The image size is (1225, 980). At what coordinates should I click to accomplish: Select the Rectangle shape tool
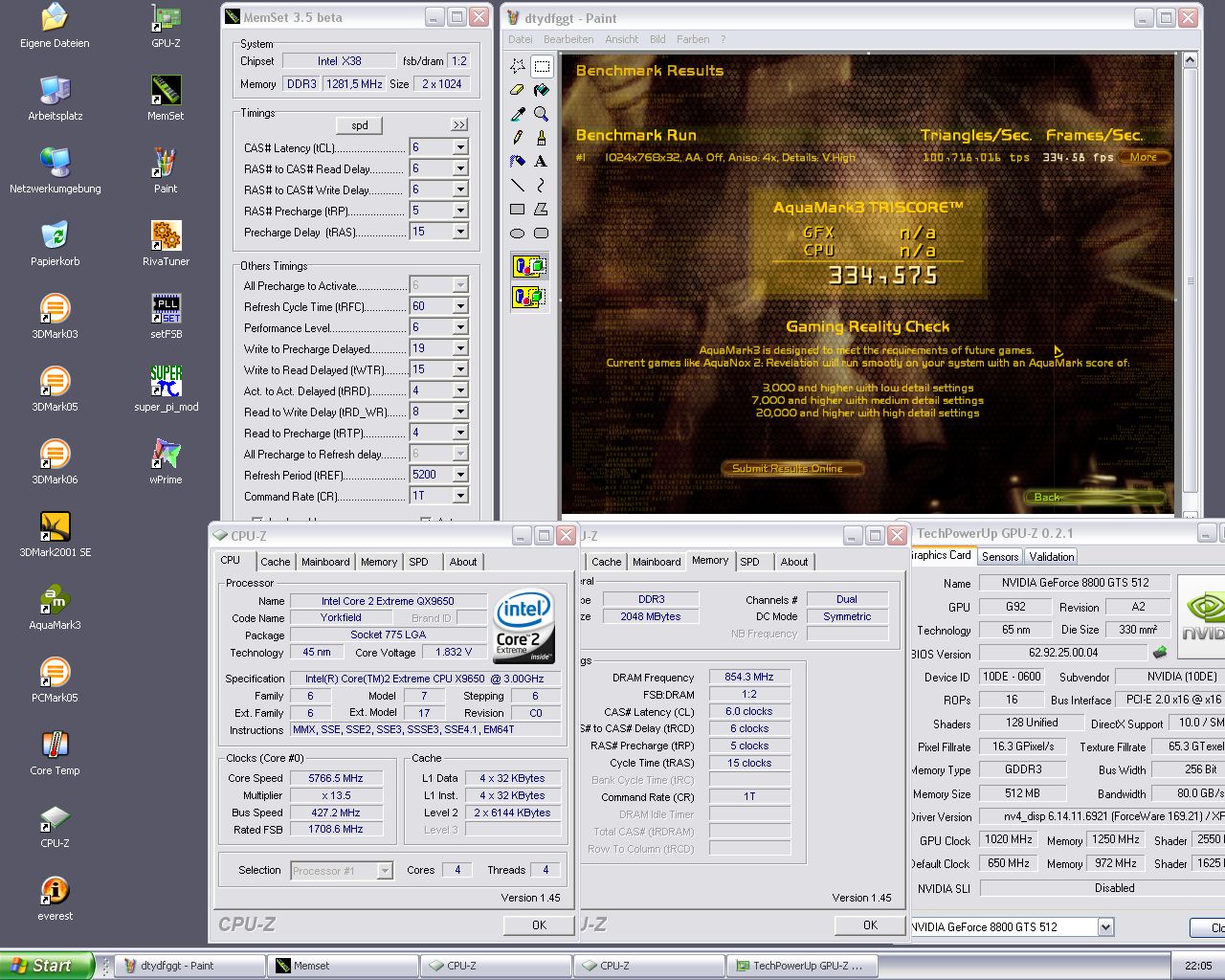518,210
